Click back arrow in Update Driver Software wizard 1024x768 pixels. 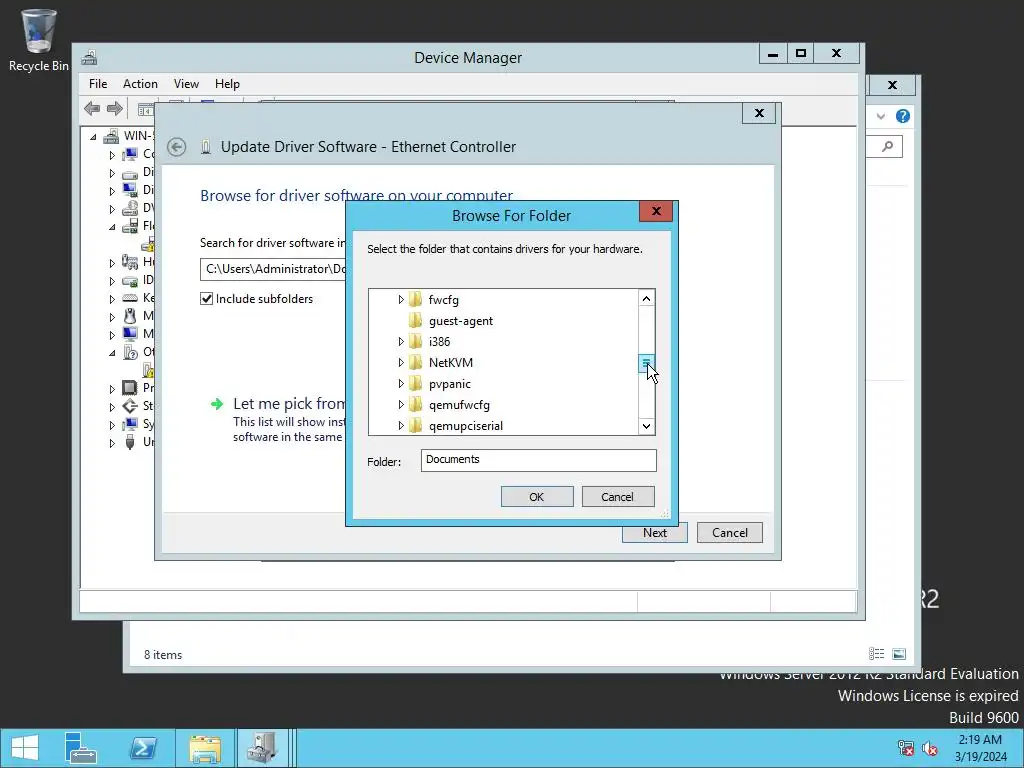click(176, 147)
